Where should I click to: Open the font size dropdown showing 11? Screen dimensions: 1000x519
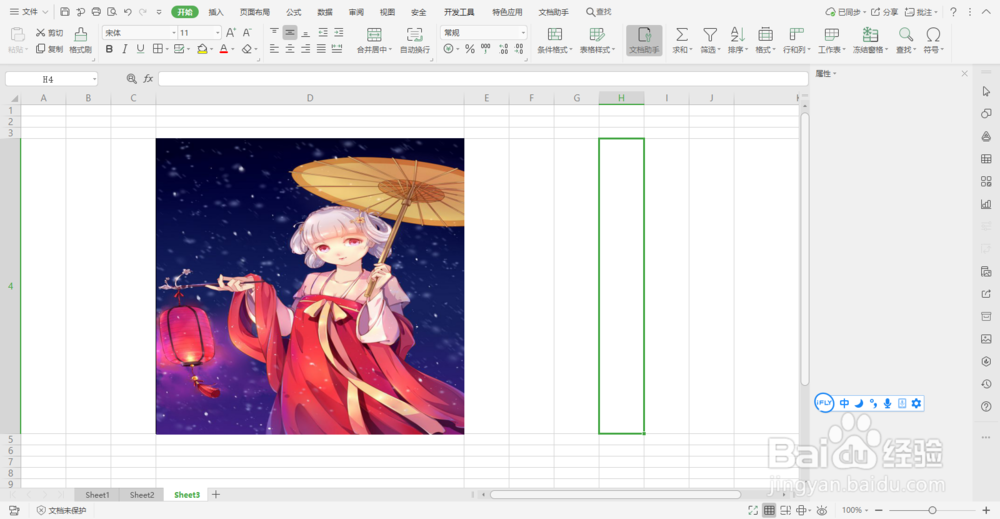click(217, 33)
